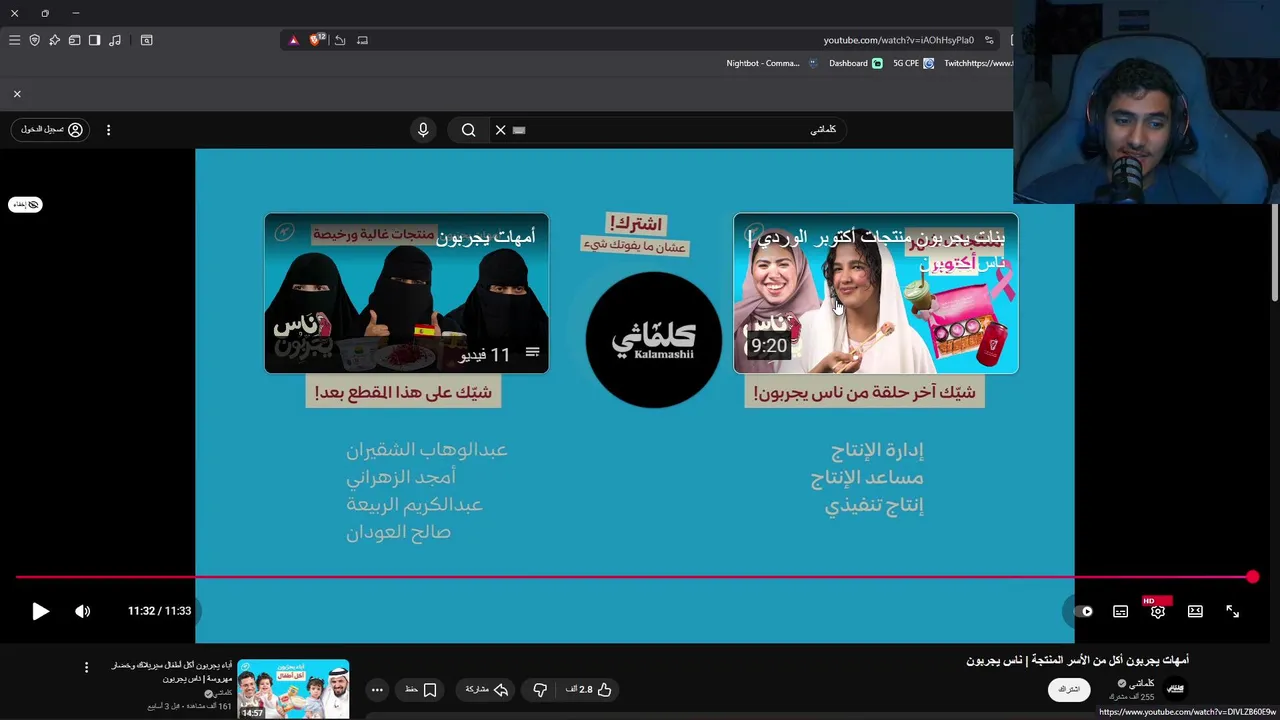
Task: Open Brave Shields panel icon
Action: [x=34, y=40]
